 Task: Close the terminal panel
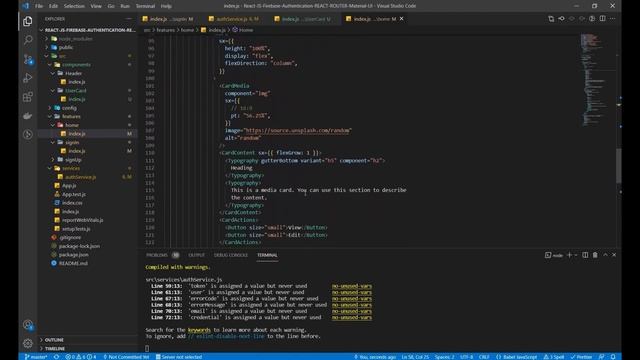point(614,255)
